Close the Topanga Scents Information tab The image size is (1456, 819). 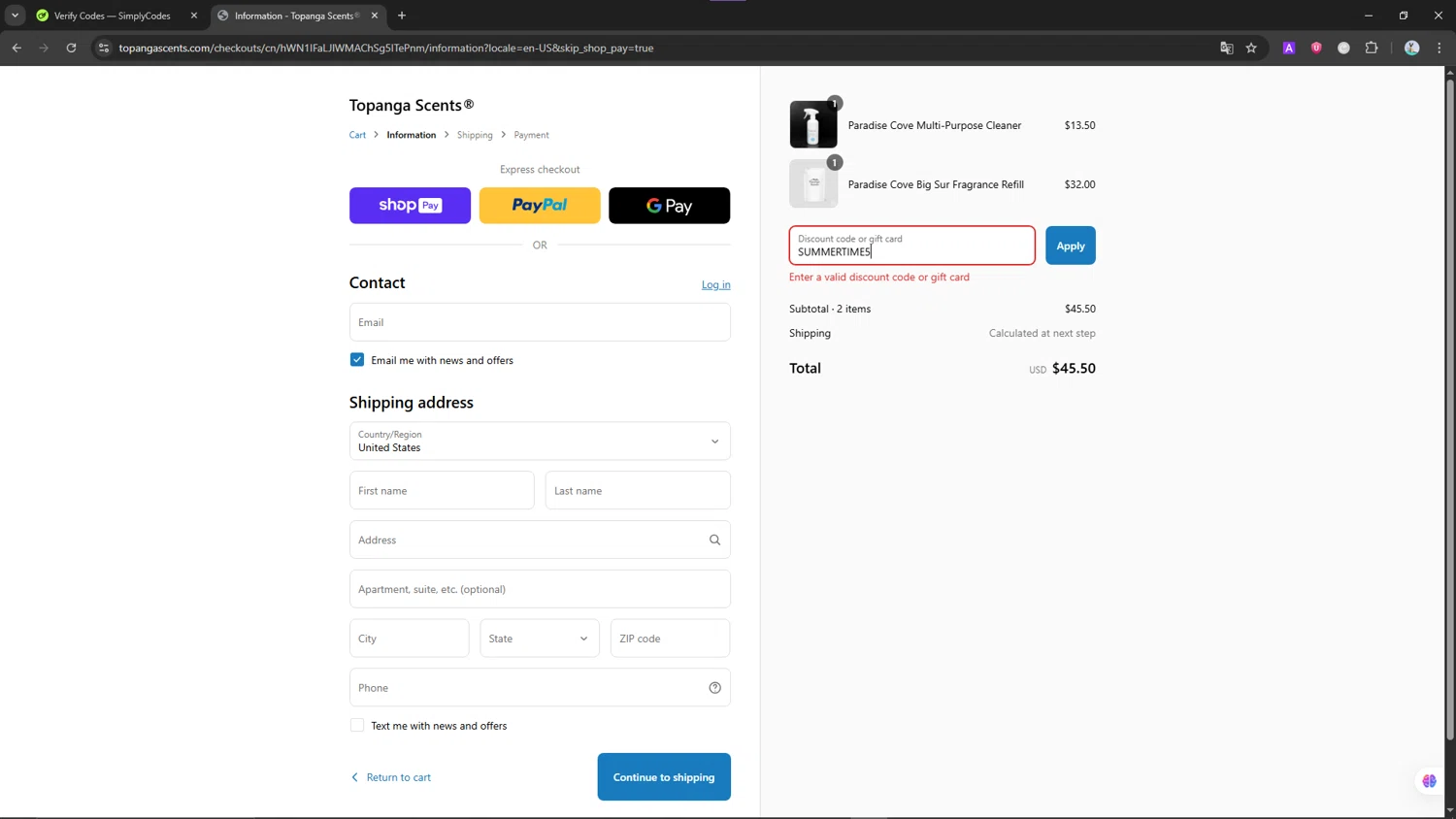(375, 16)
